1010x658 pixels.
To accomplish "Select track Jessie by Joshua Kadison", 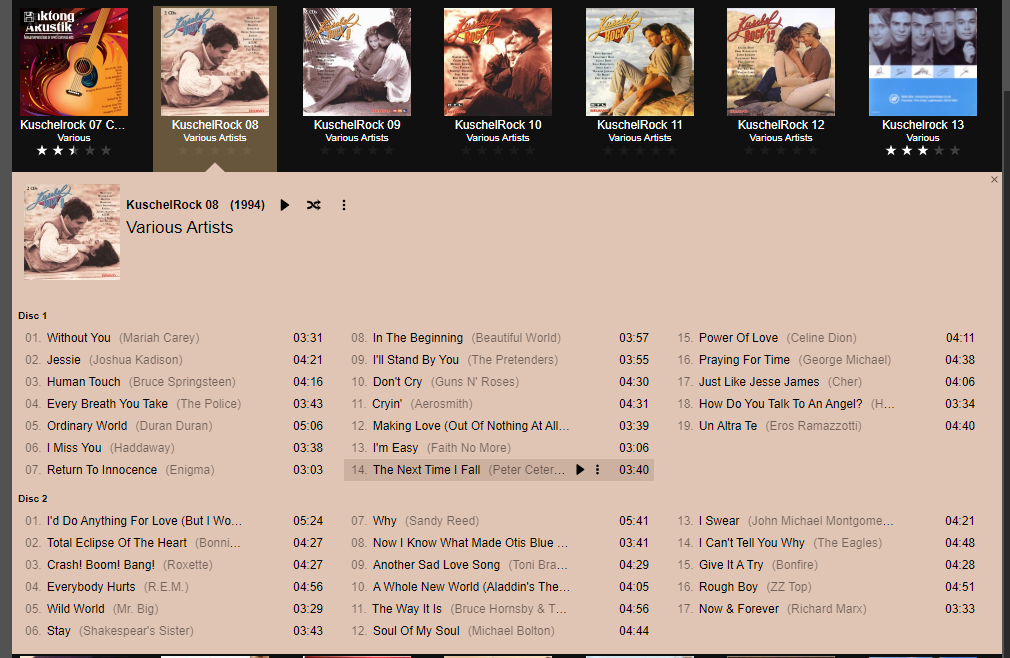I will click(173, 360).
